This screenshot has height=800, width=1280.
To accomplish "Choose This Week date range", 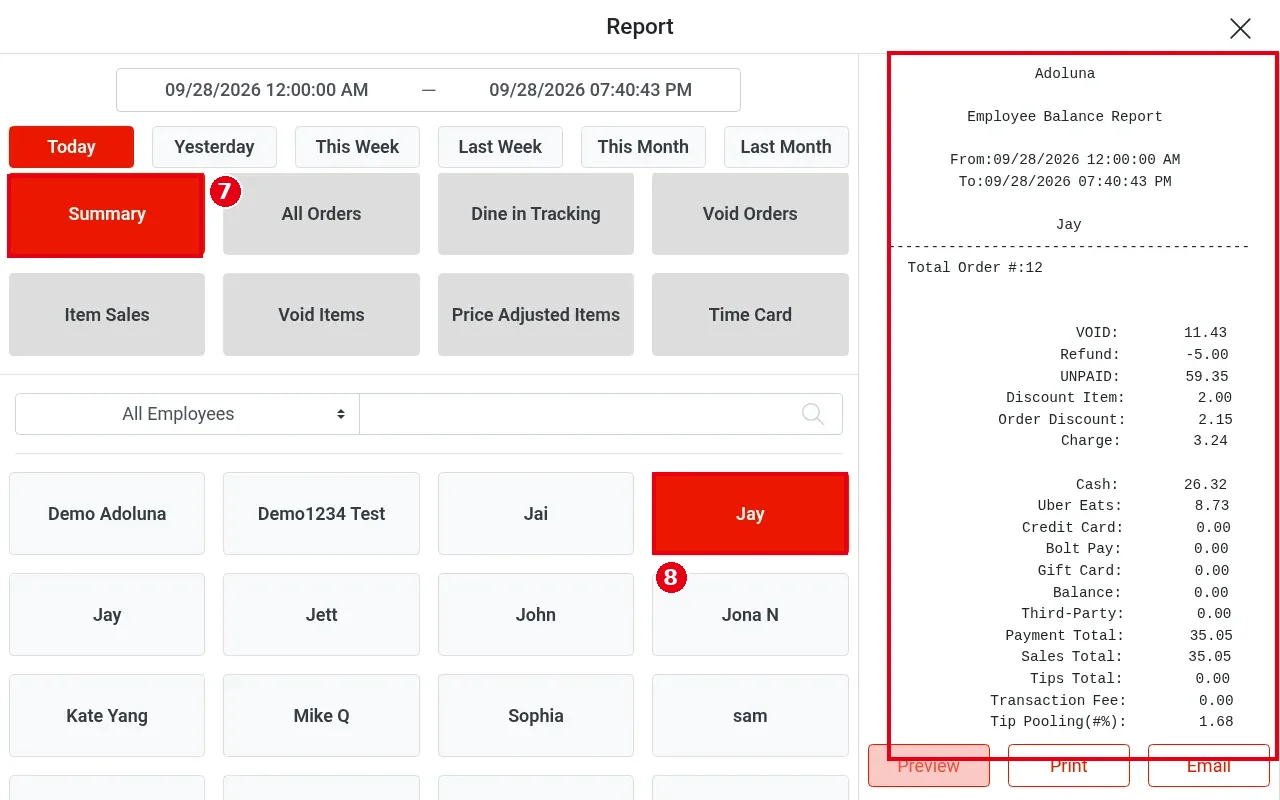I will coord(357,147).
